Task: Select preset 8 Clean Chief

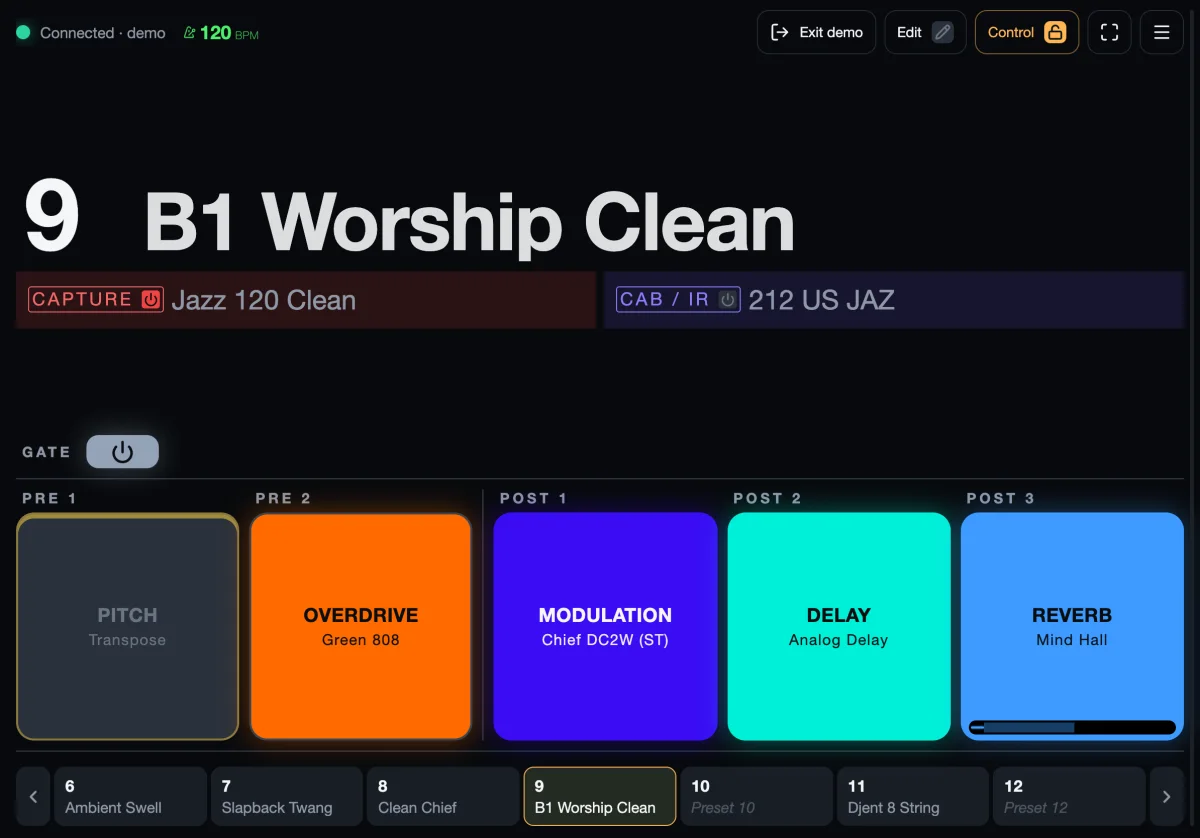Action: point(443,797)
